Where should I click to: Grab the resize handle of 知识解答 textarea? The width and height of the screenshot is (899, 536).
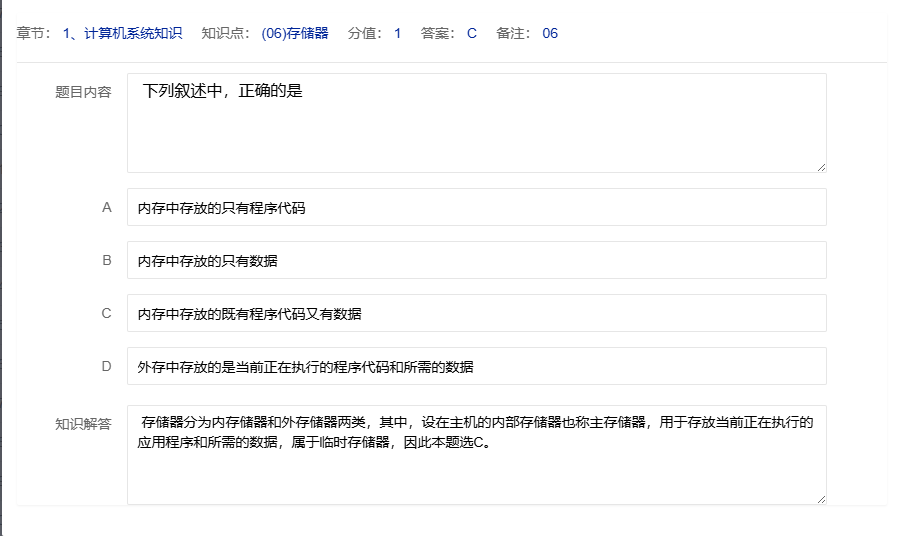(821, 499)
